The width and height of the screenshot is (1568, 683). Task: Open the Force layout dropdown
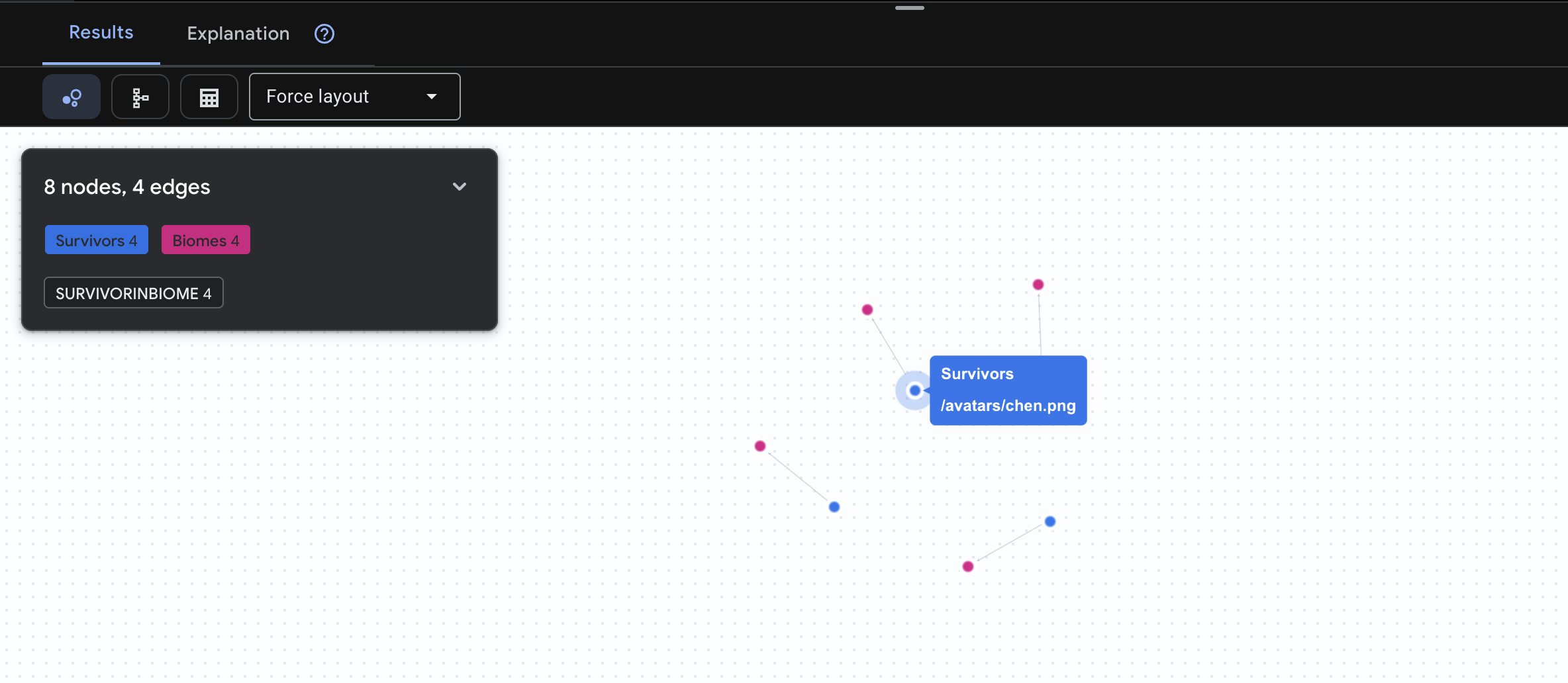click(354, 97)
